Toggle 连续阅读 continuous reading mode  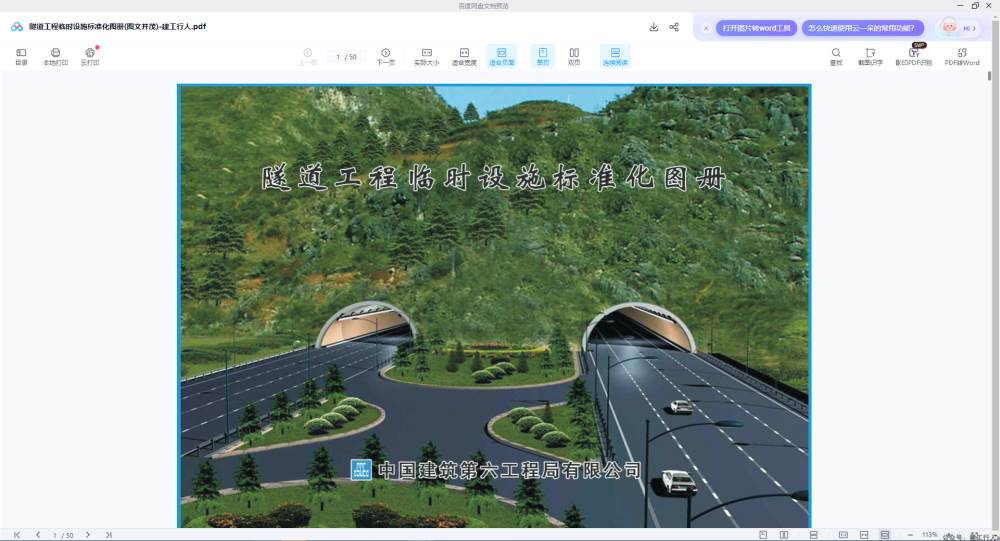coord(615,56)
